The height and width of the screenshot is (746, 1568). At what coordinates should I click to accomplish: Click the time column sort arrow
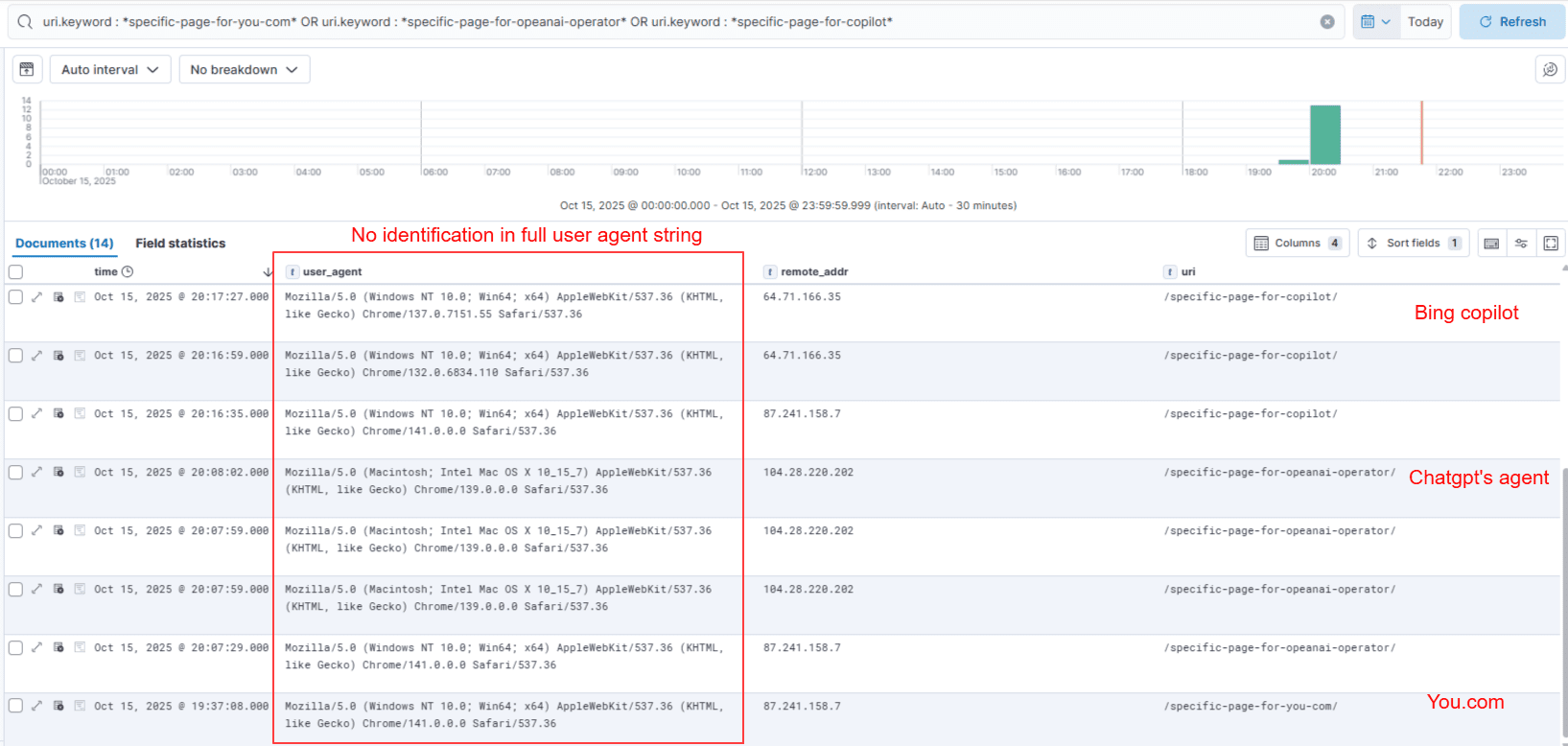point(268,272)
